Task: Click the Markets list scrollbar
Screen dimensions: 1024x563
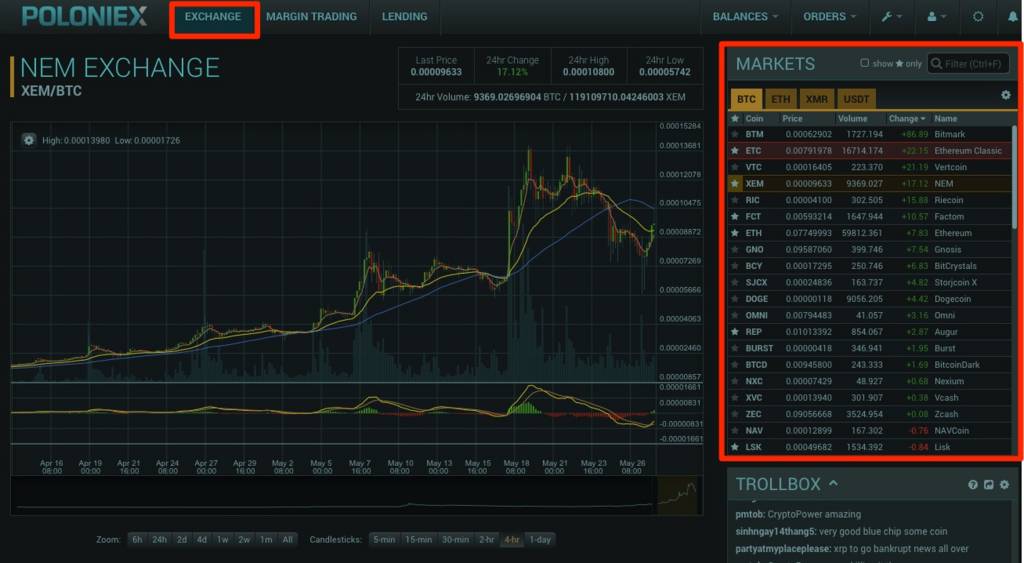Action: [1014, 176]
